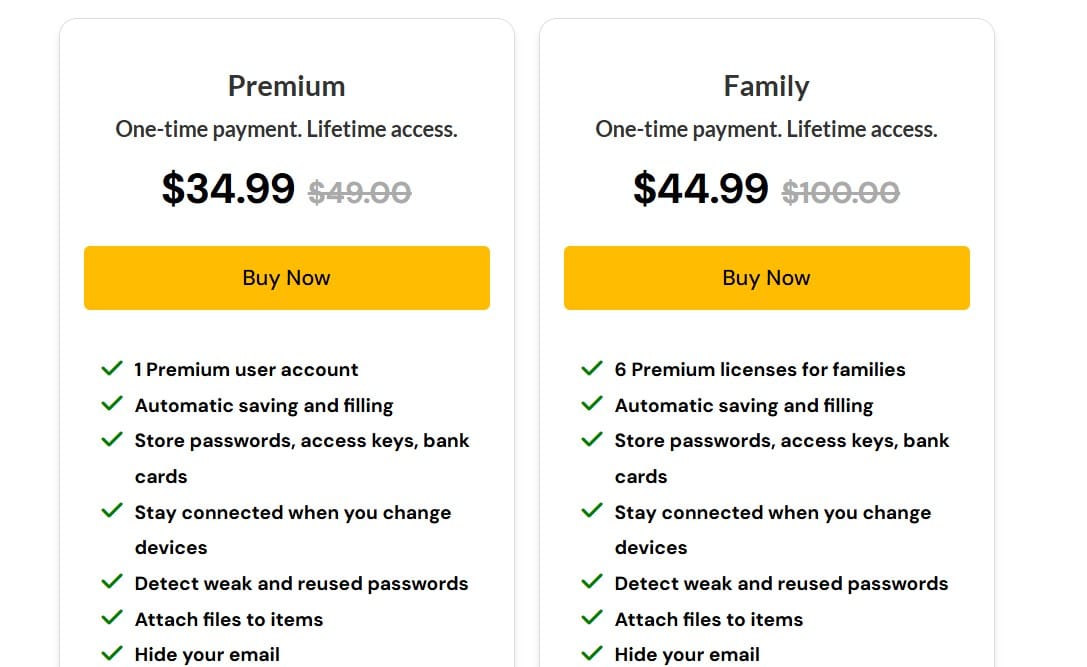1087x667 pixels.
Task: Click the green check next to 'Stay connected when you change devices' in Family
Action: point(592,511)
